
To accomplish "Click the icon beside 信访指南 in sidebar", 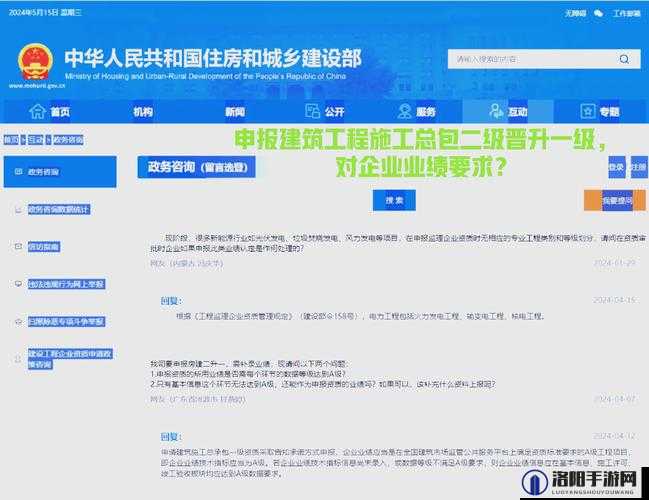I will pos(18,247).
